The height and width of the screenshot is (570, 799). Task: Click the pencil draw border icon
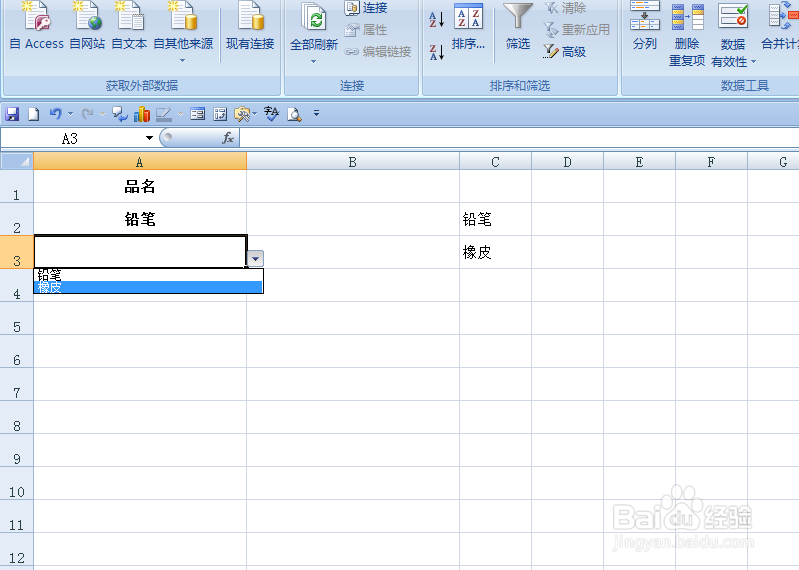coord(164,114)
